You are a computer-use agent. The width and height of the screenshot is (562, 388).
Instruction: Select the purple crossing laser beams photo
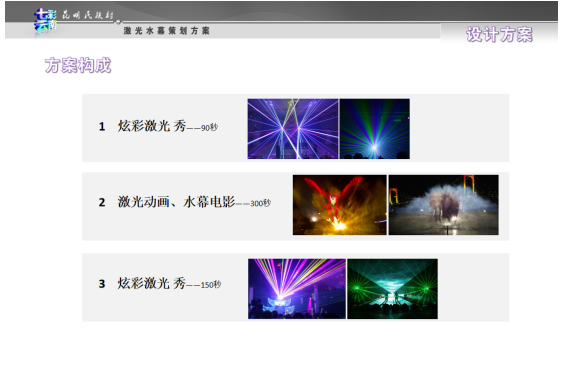pos(292,129)
